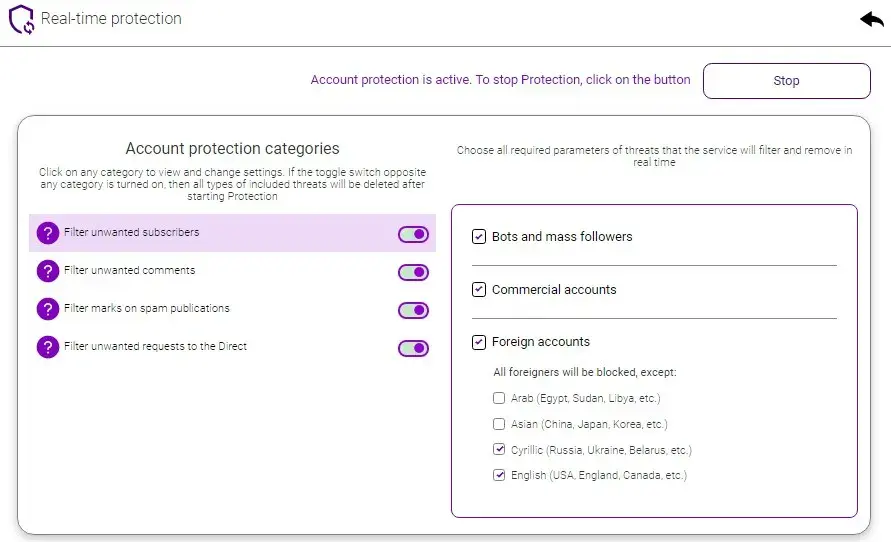891x542 pixels.
Task: Uncheck the English exception checkbox
Action: 499,476
